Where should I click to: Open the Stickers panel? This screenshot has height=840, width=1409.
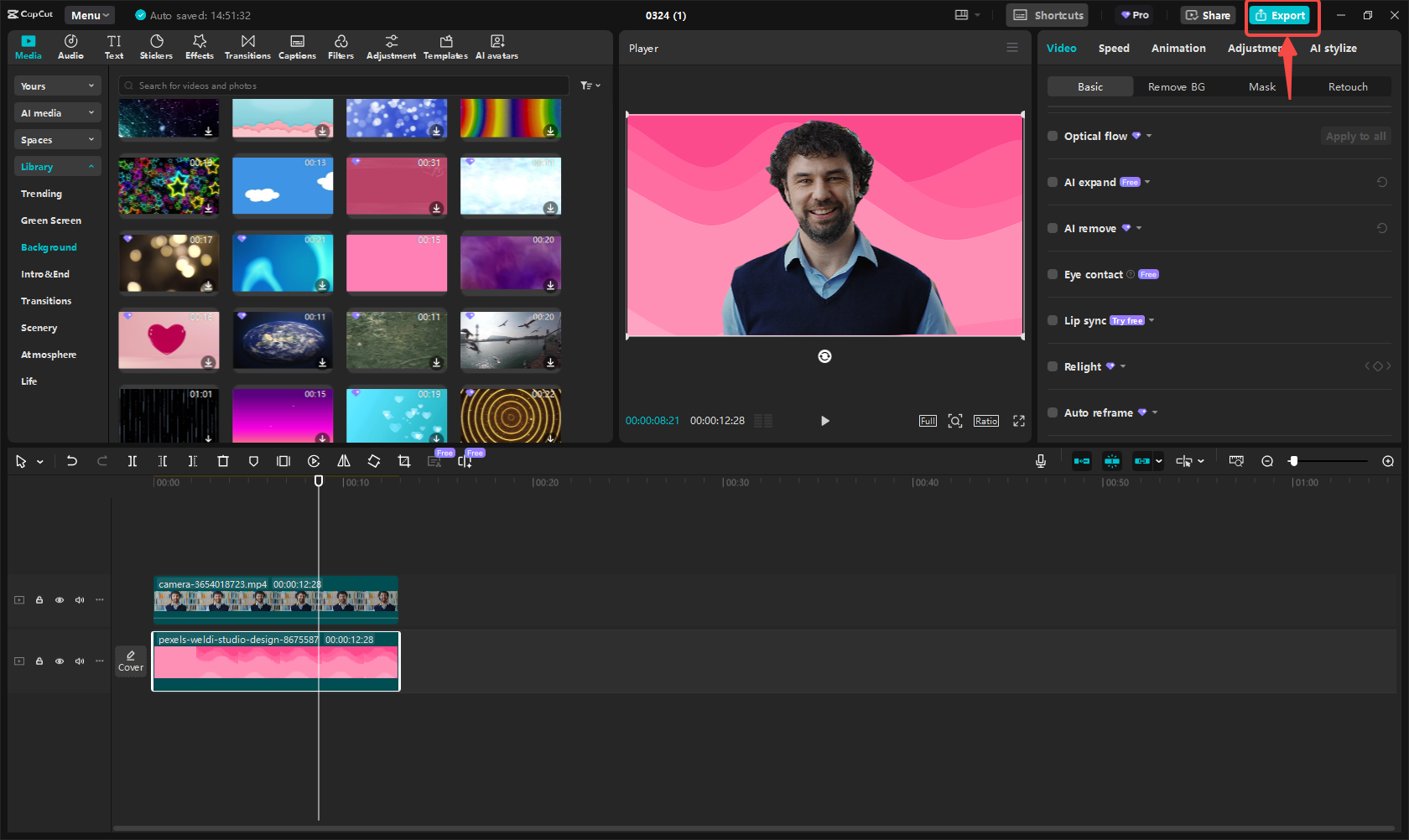[x=156, y=46]
